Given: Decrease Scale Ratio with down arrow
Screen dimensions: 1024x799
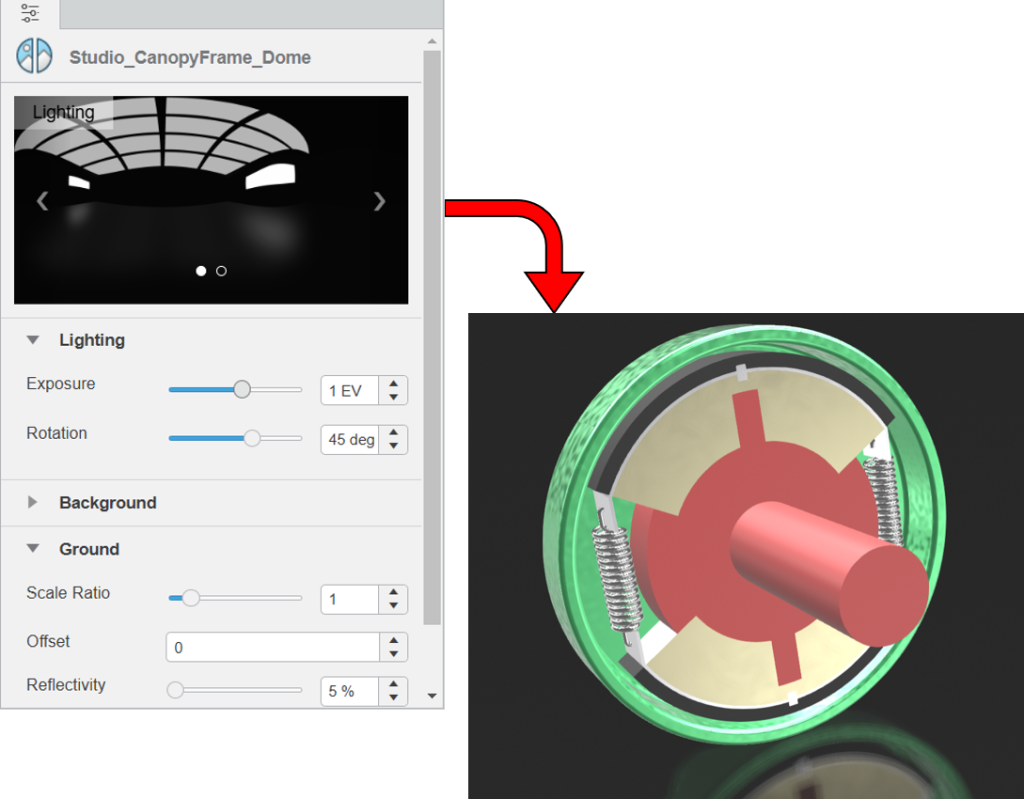Looking at the screenshot, I should [393, 606].
